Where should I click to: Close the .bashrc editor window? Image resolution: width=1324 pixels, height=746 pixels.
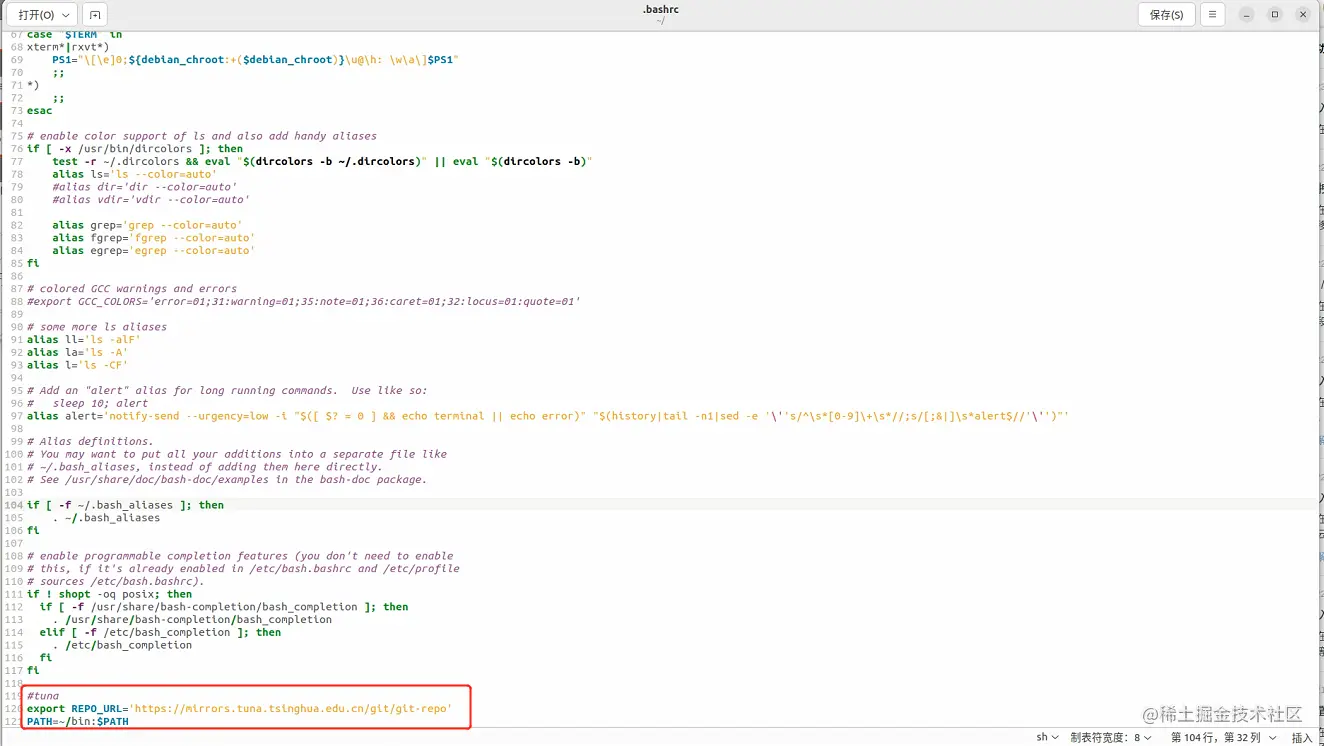click(1303, 15)
